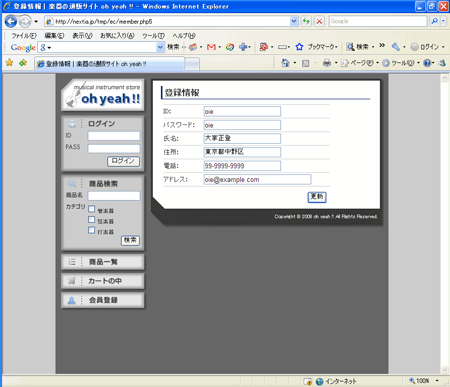Open the Home button dropdown arrow
Screen dimensions: 450x387
point(295,63)
